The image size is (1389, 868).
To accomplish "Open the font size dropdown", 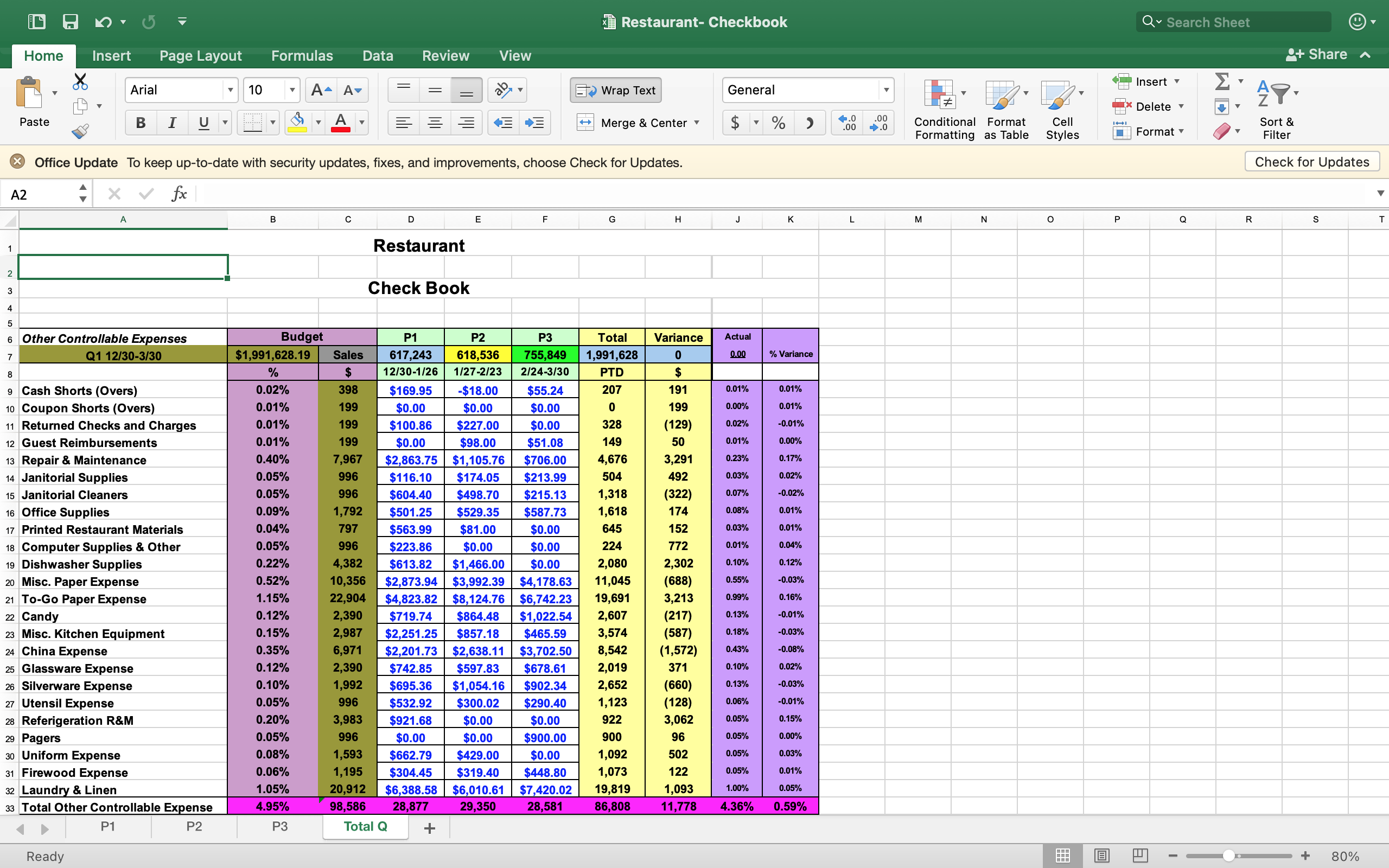I will tap(292, 90).
